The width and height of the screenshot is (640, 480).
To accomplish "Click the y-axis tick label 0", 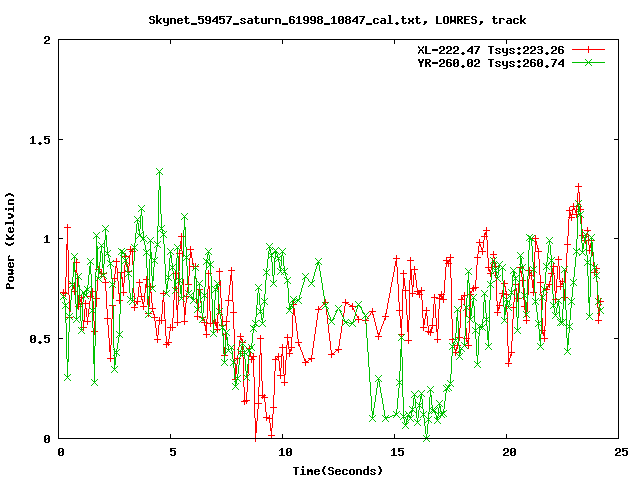I will (47, 439).
